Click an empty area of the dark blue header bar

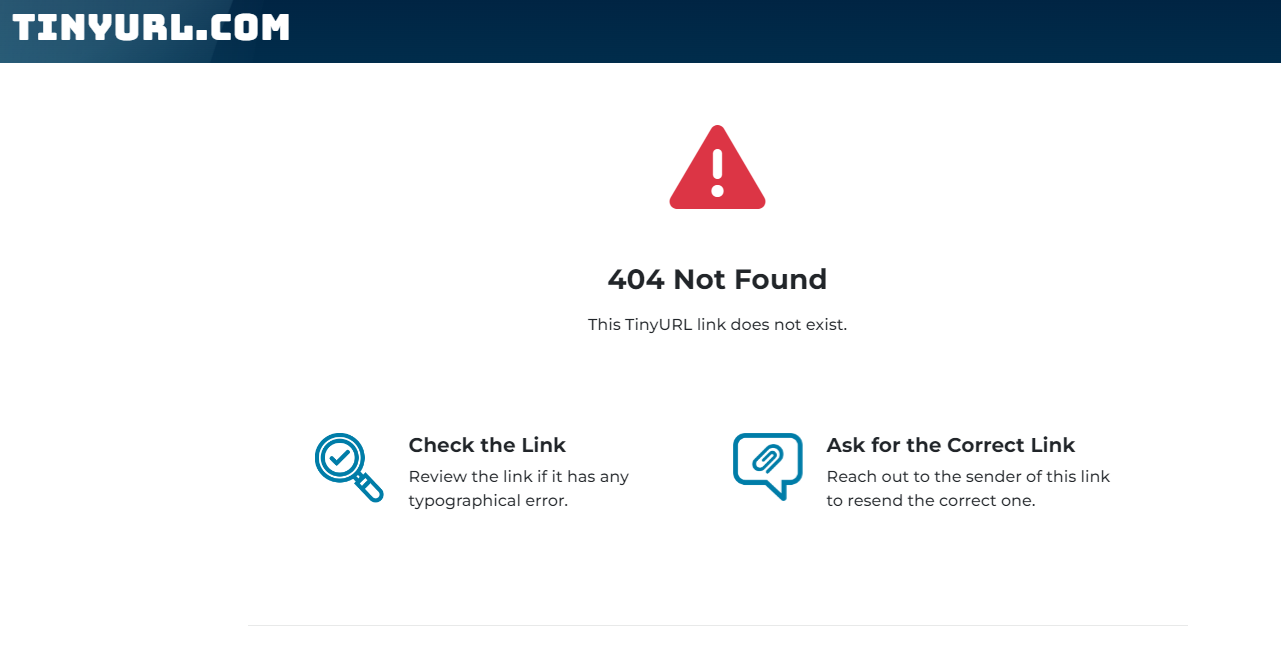coord(780,31)
